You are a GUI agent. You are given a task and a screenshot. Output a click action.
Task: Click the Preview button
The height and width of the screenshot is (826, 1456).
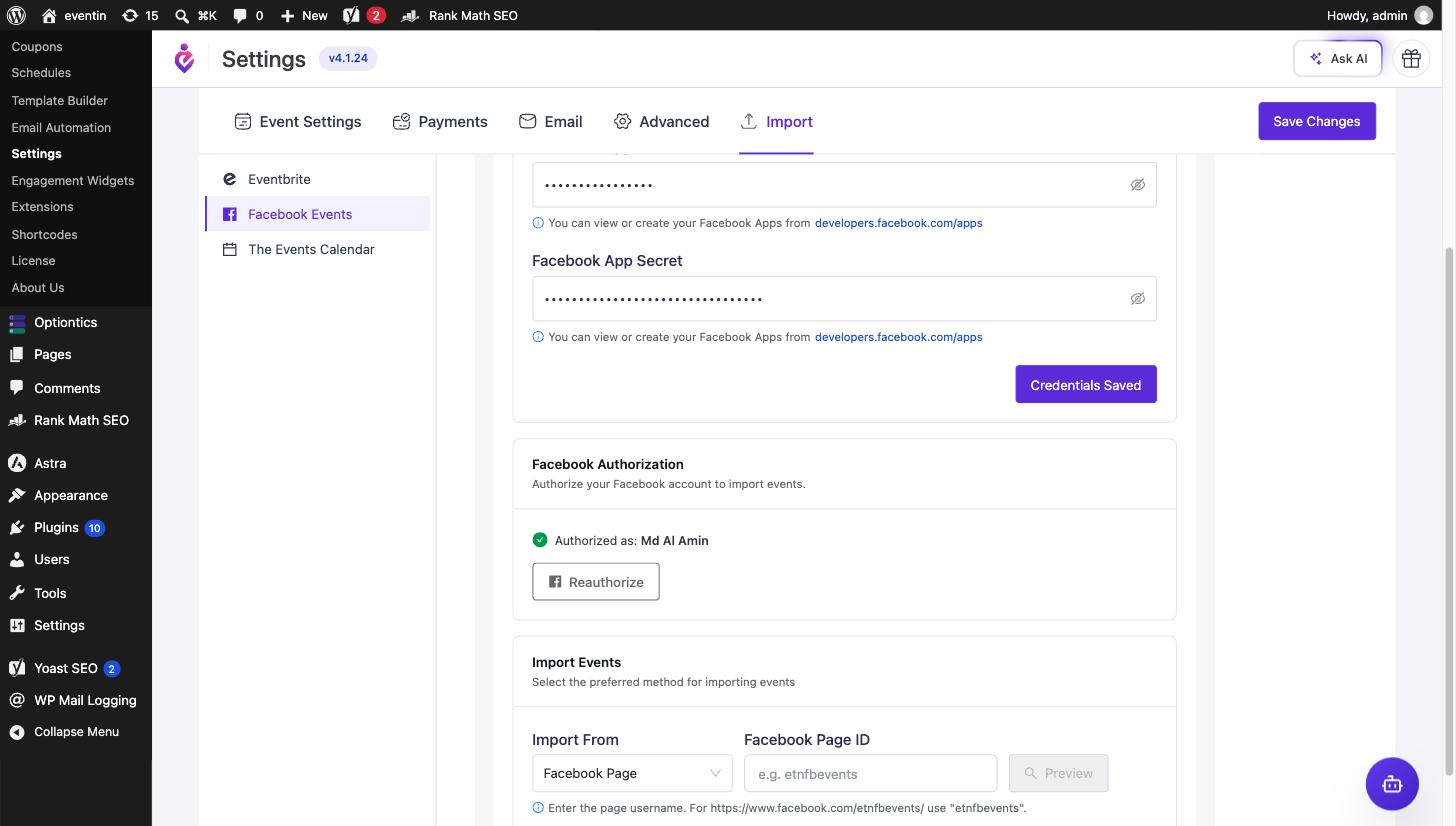tap(1058, 773)
